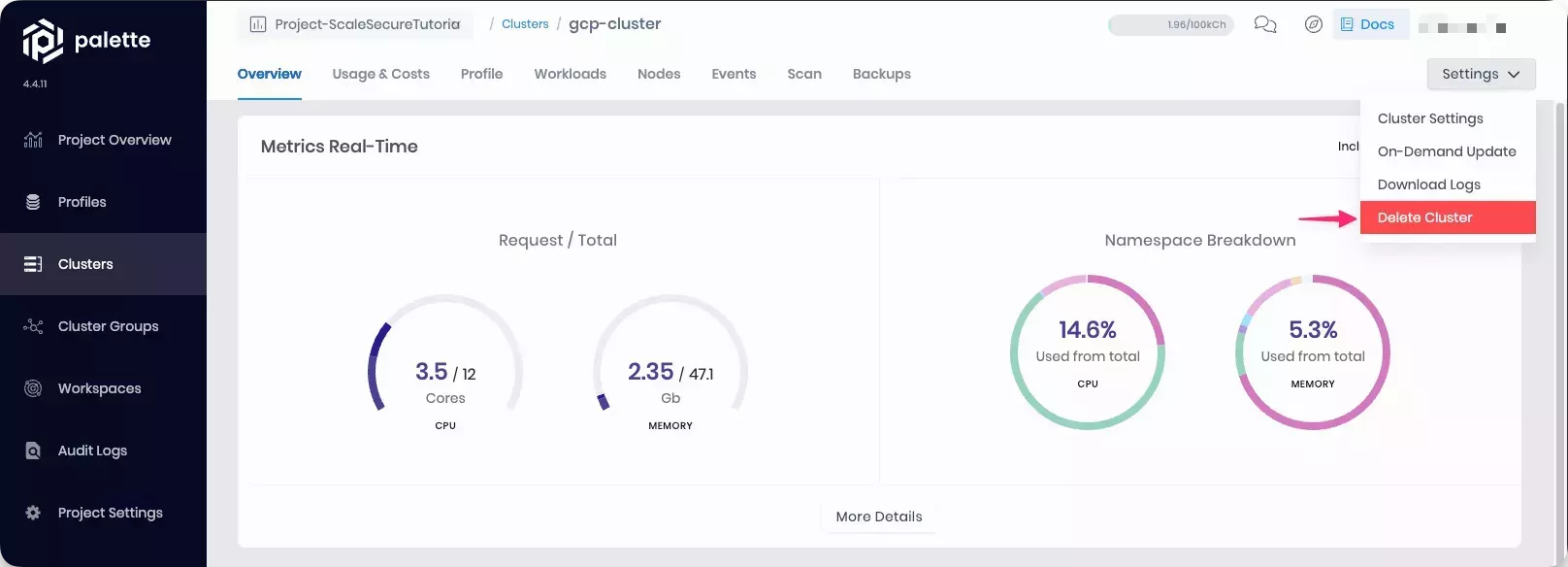Open Cluster Groups page
Image resolution: width=1568 pixels, height=567 pixels.
[103, 326]
